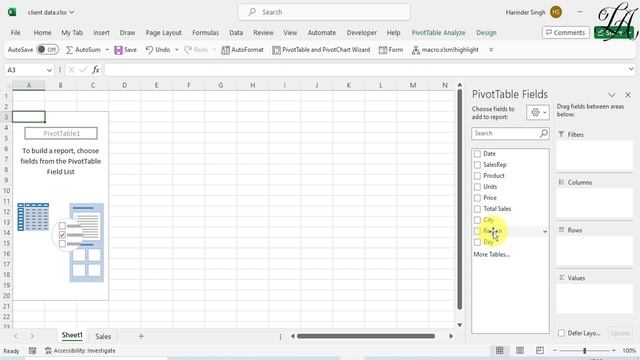Go to next sheet arrow

[31, 336]
